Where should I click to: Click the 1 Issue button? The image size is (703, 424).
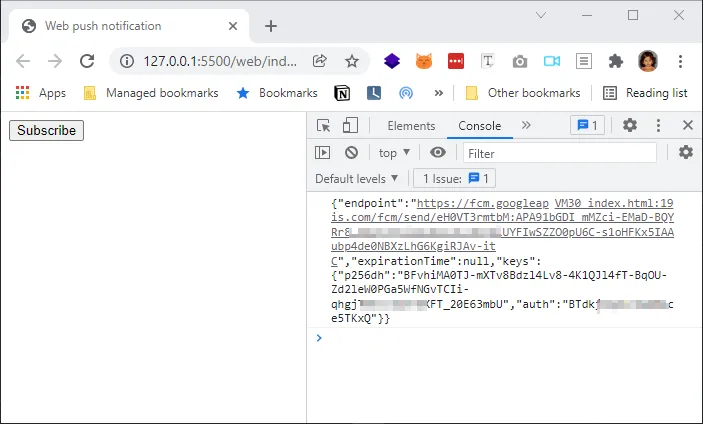455,178
